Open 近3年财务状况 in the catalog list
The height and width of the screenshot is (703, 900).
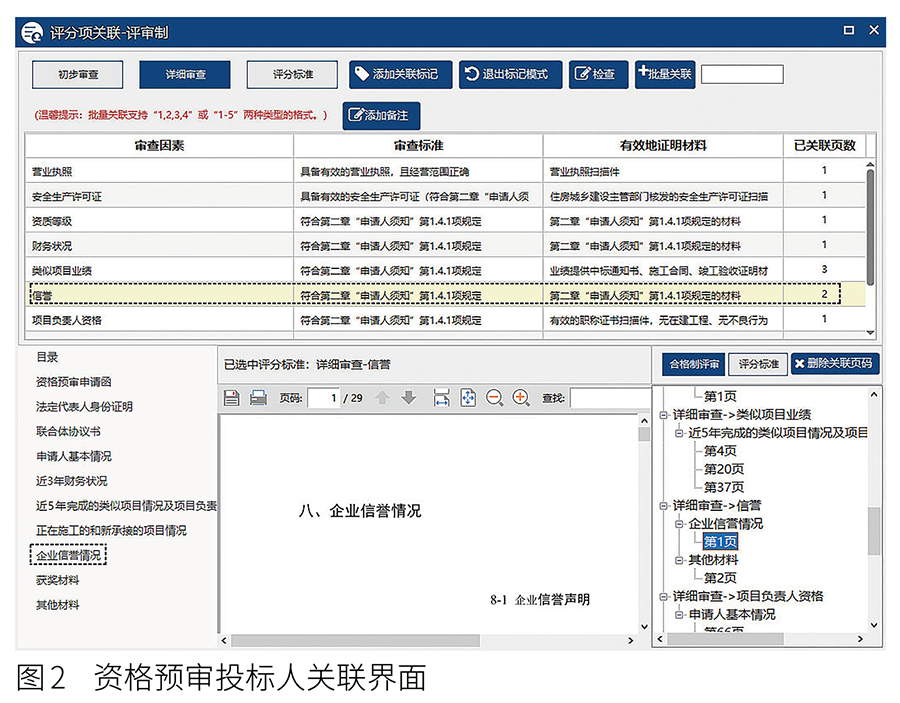pyautogui.click(x=72, y=481)
